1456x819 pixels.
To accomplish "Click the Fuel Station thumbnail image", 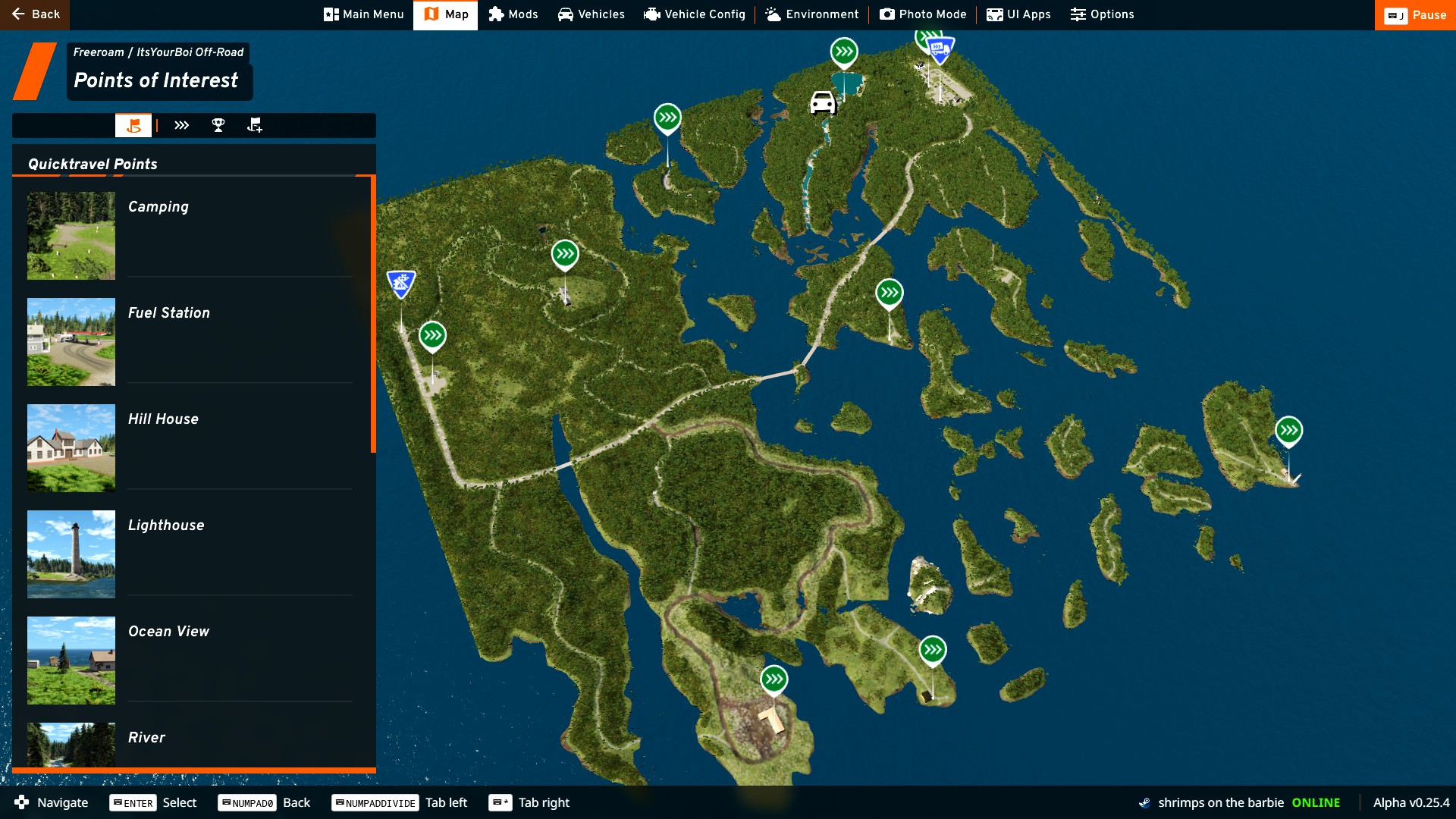I will click(71, 342).
